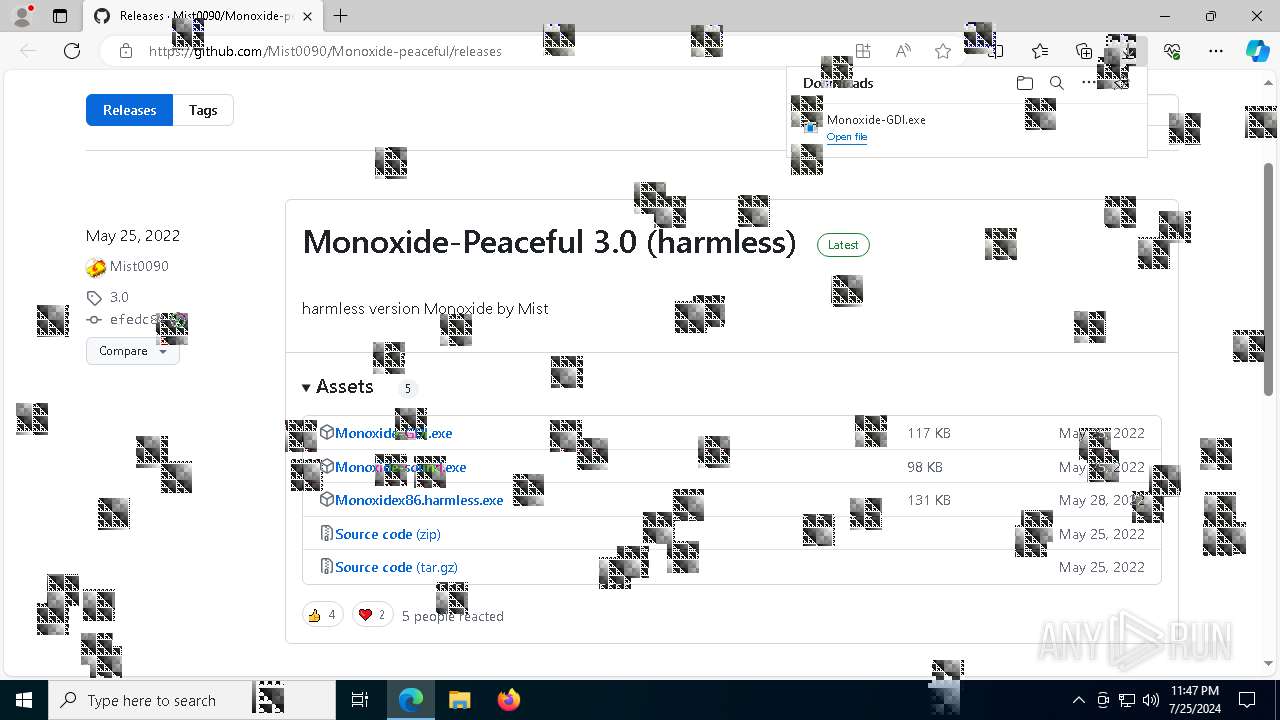Open Task View on the taskbar
The image size is (1280, 720).
360,700
